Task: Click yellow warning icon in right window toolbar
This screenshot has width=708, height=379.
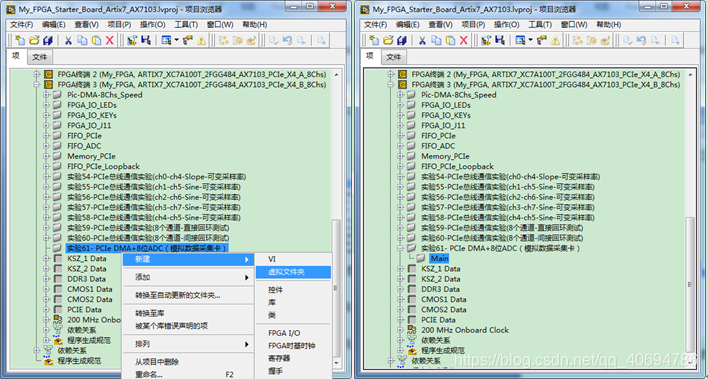Action: 555,41
